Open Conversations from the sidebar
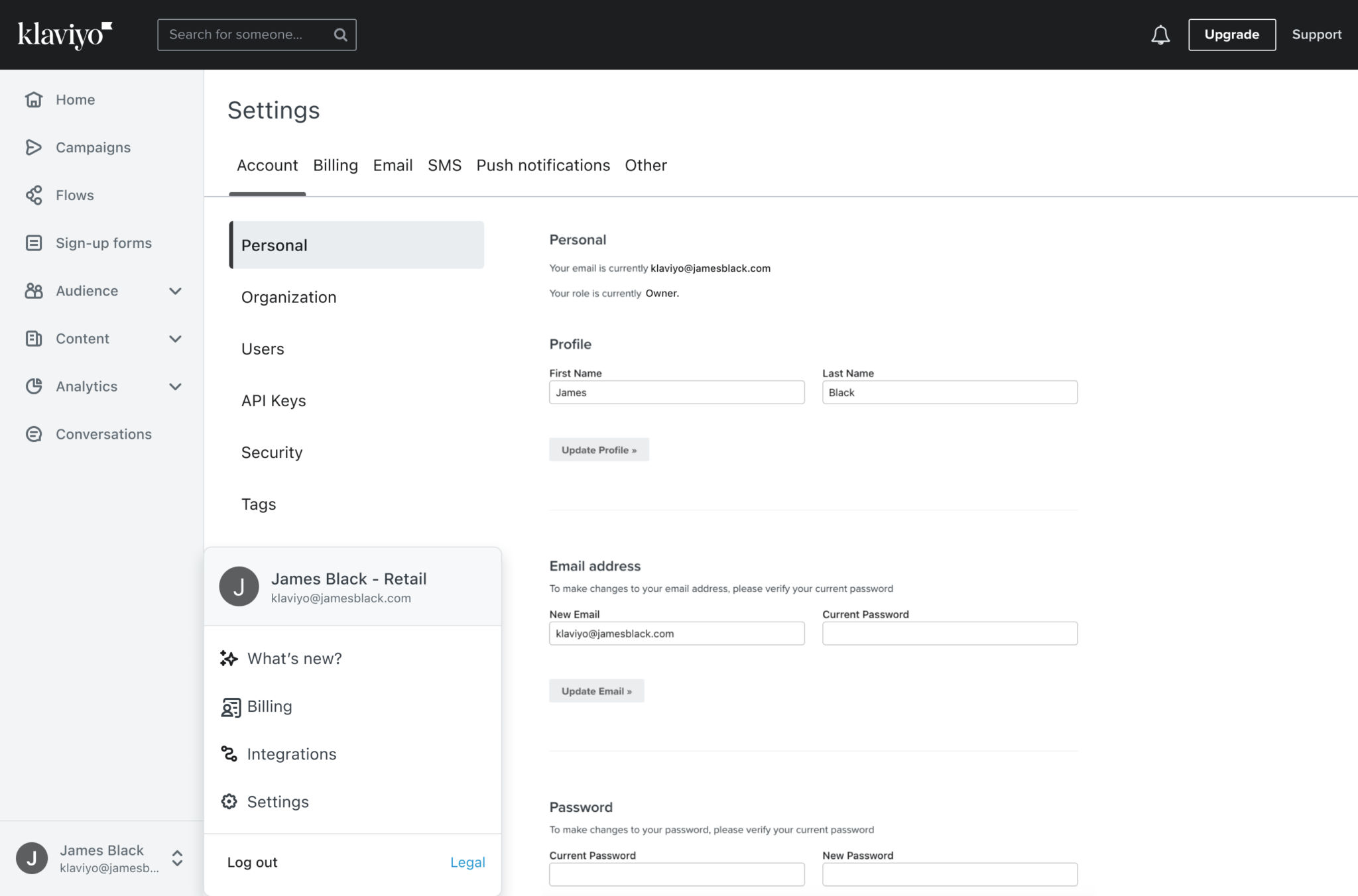1358x896 pixels. click(103, 434)
